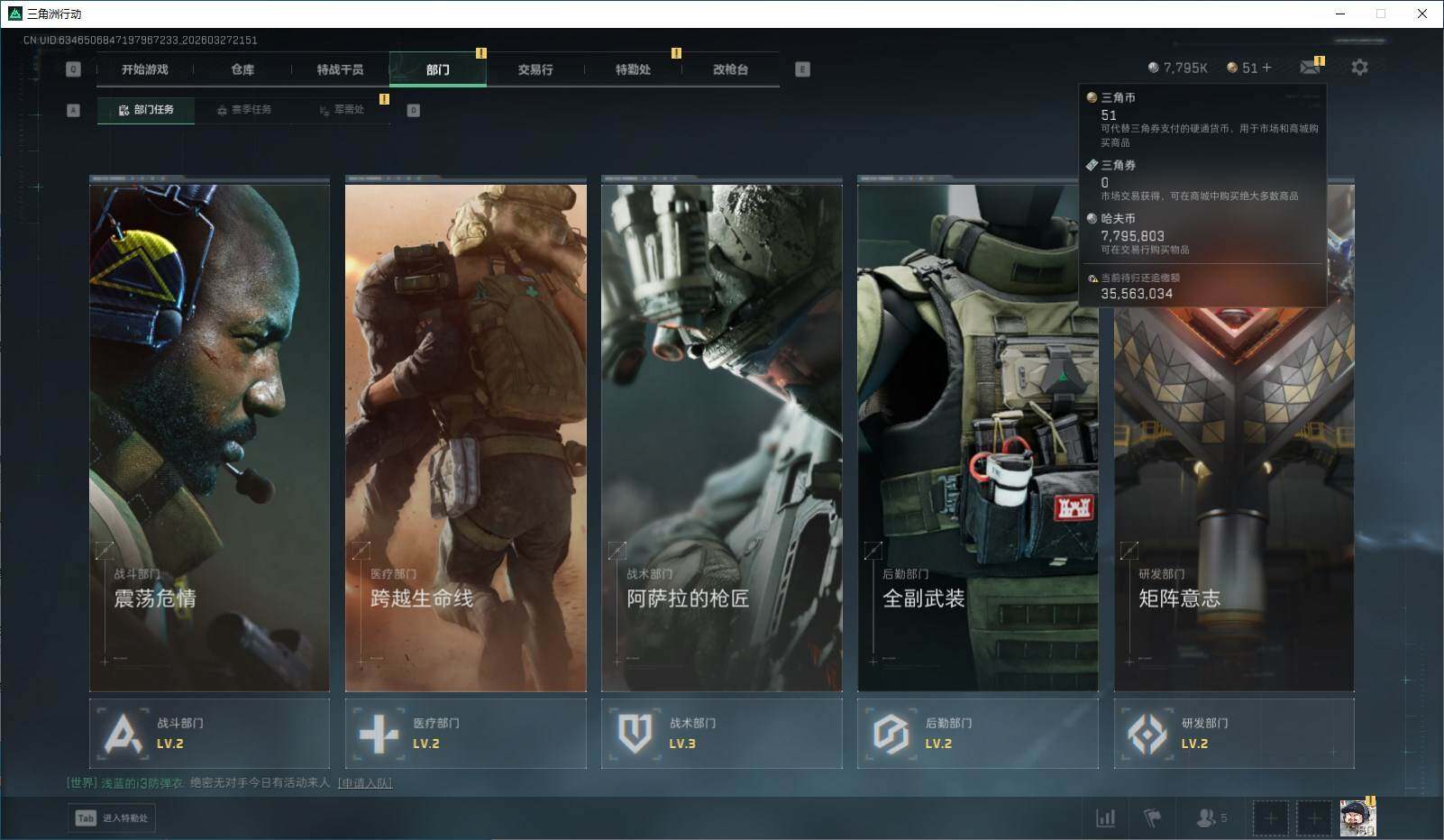Open the friends list icon

pyautogui.click(x=1206, y=817)
